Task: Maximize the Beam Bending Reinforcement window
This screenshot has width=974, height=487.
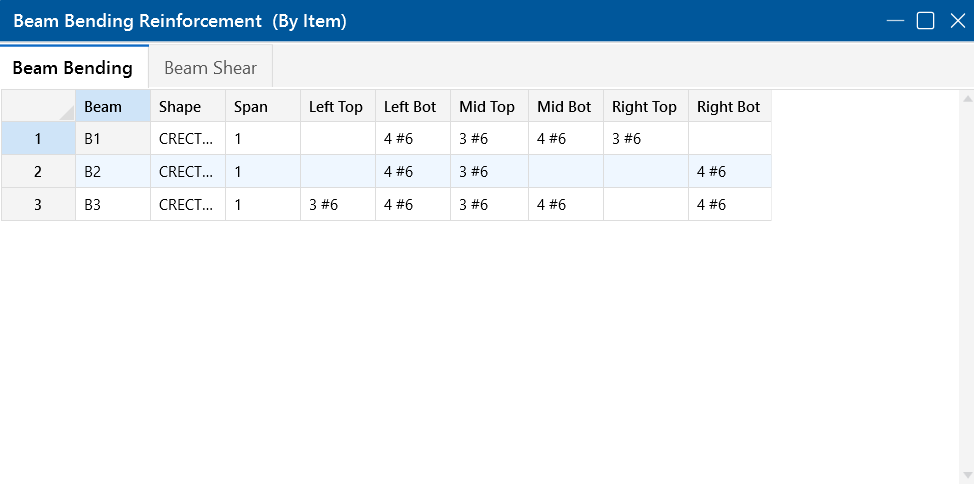Action: pos(926,21)
